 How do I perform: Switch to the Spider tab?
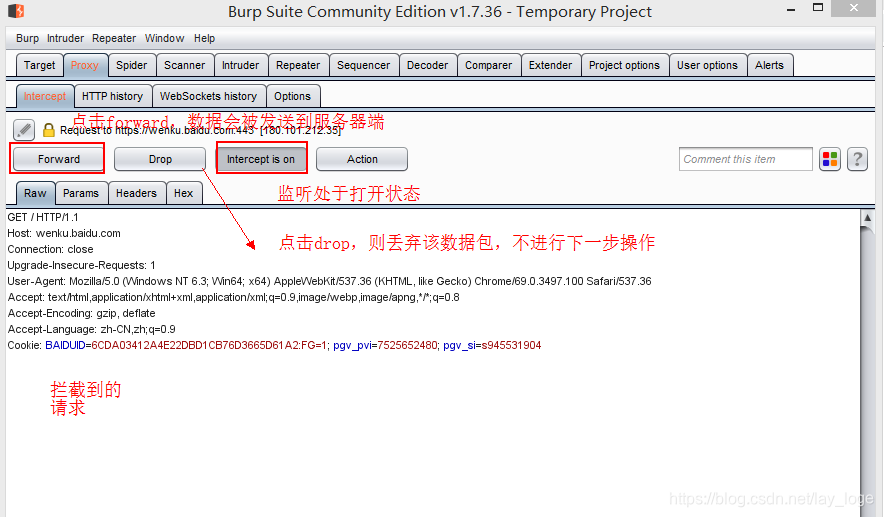tap(131, 65)
